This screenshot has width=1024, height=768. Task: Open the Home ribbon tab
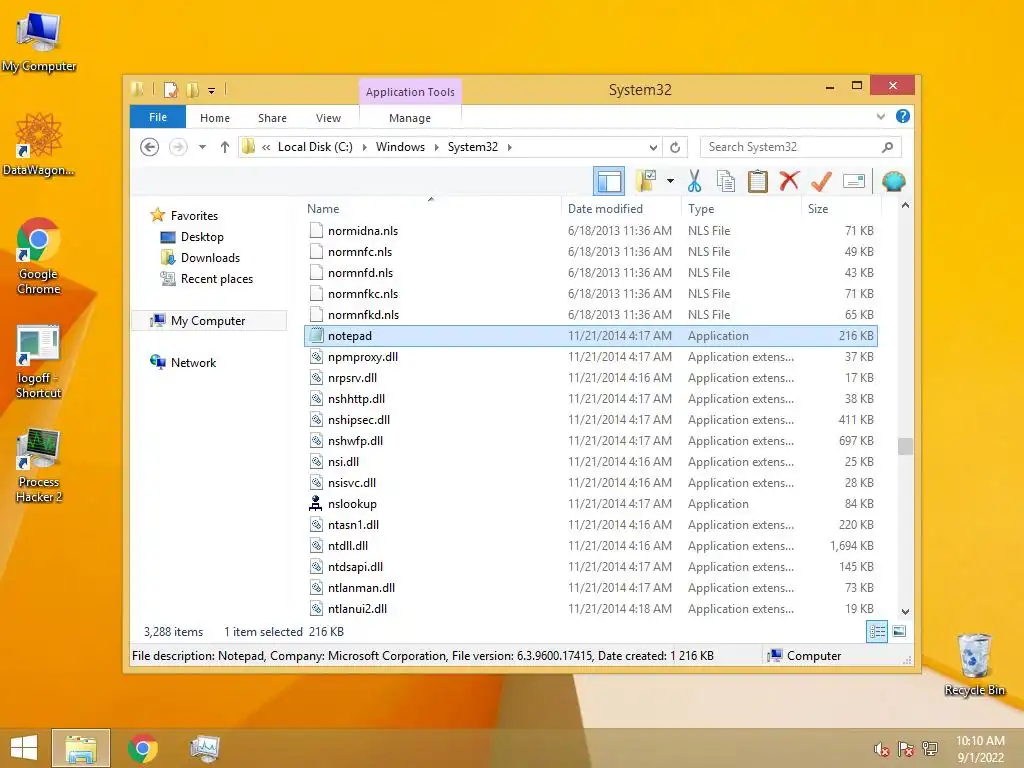(x=215, y=118)
